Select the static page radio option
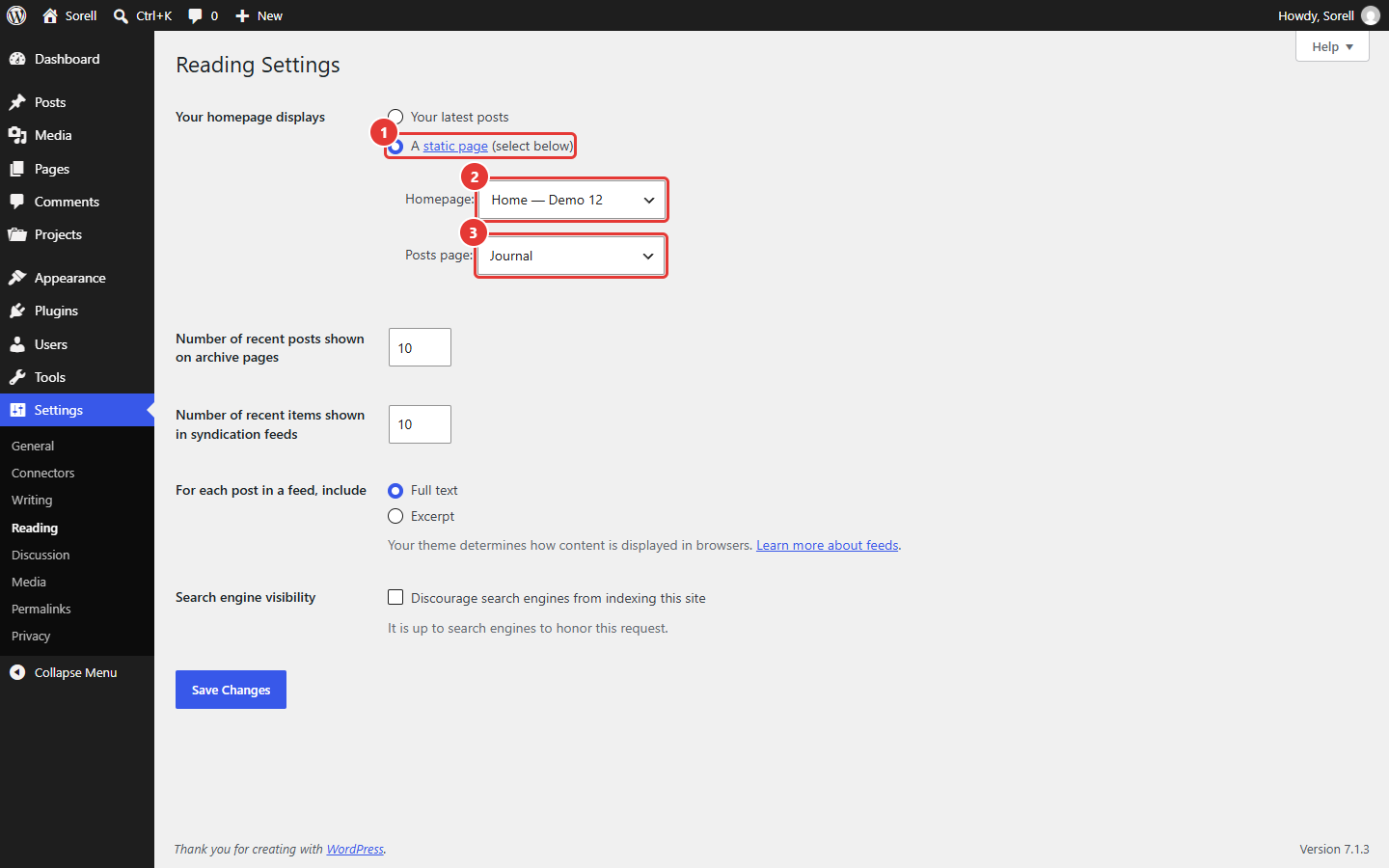Viewport: 1389px width, 868px height. tap(395, 147)
